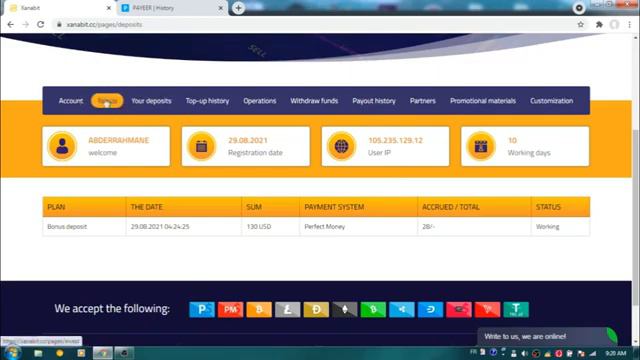
Task: Click the calendar icon beside Working days
Action: [481, 146]
